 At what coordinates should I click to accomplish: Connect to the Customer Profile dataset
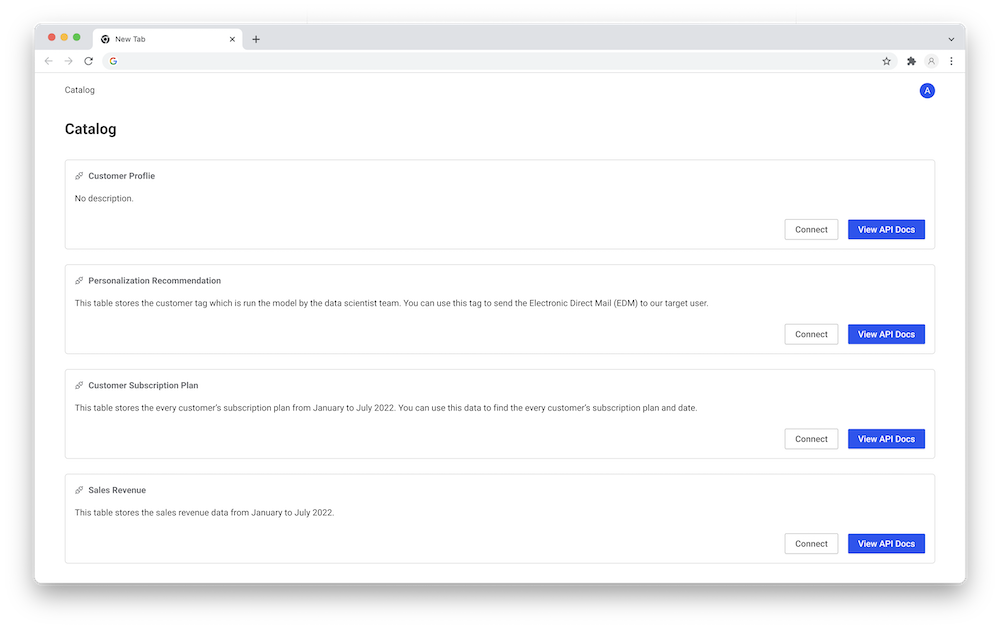tap(811, 230)
